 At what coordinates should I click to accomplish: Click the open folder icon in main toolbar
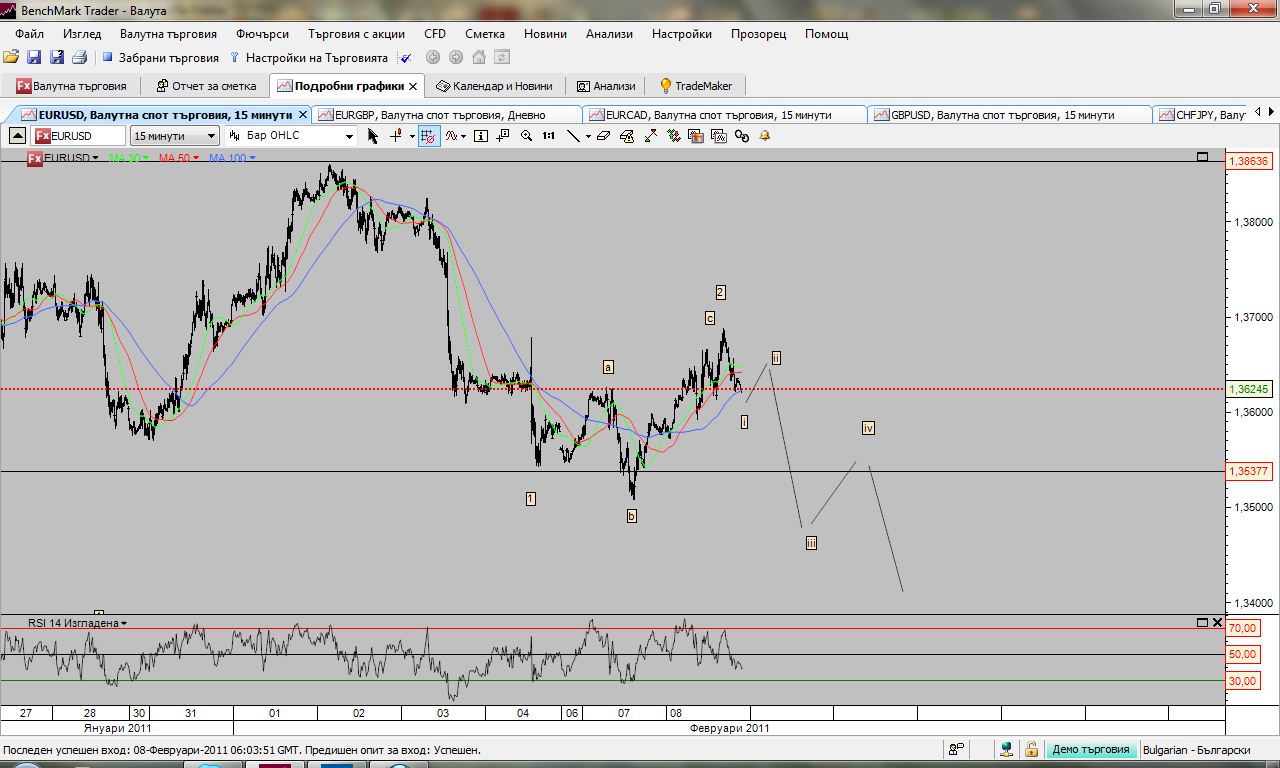tap(11, 58)
